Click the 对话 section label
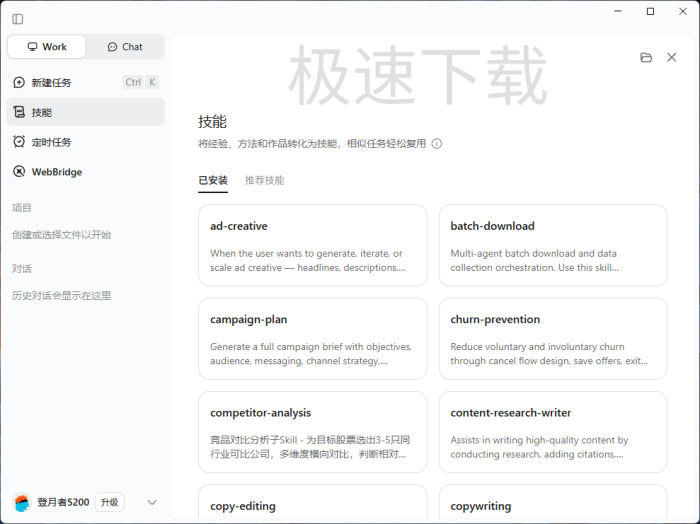 (21, 269)
